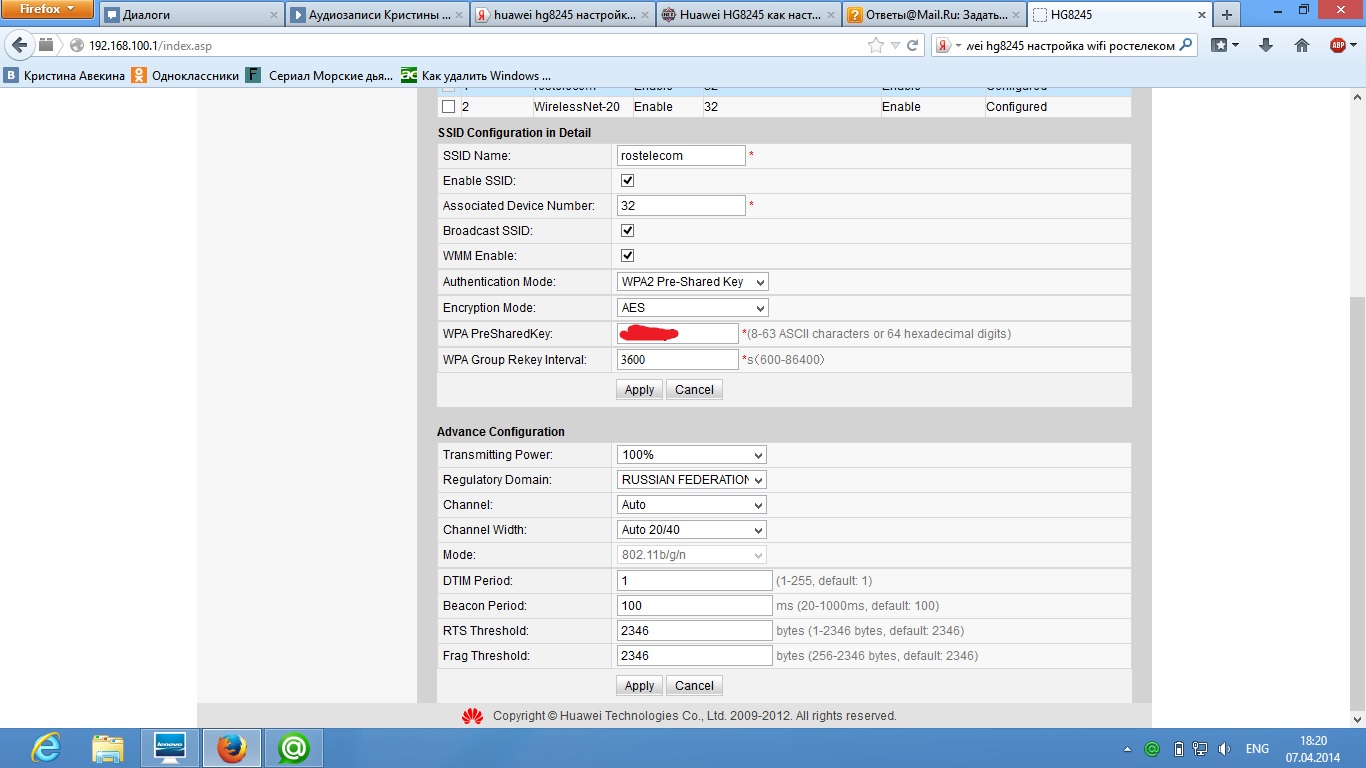The width and height of the screenshot is (1366, 768).
Task: Click the Beacon Period field
Action: click(x=695, y=605)
